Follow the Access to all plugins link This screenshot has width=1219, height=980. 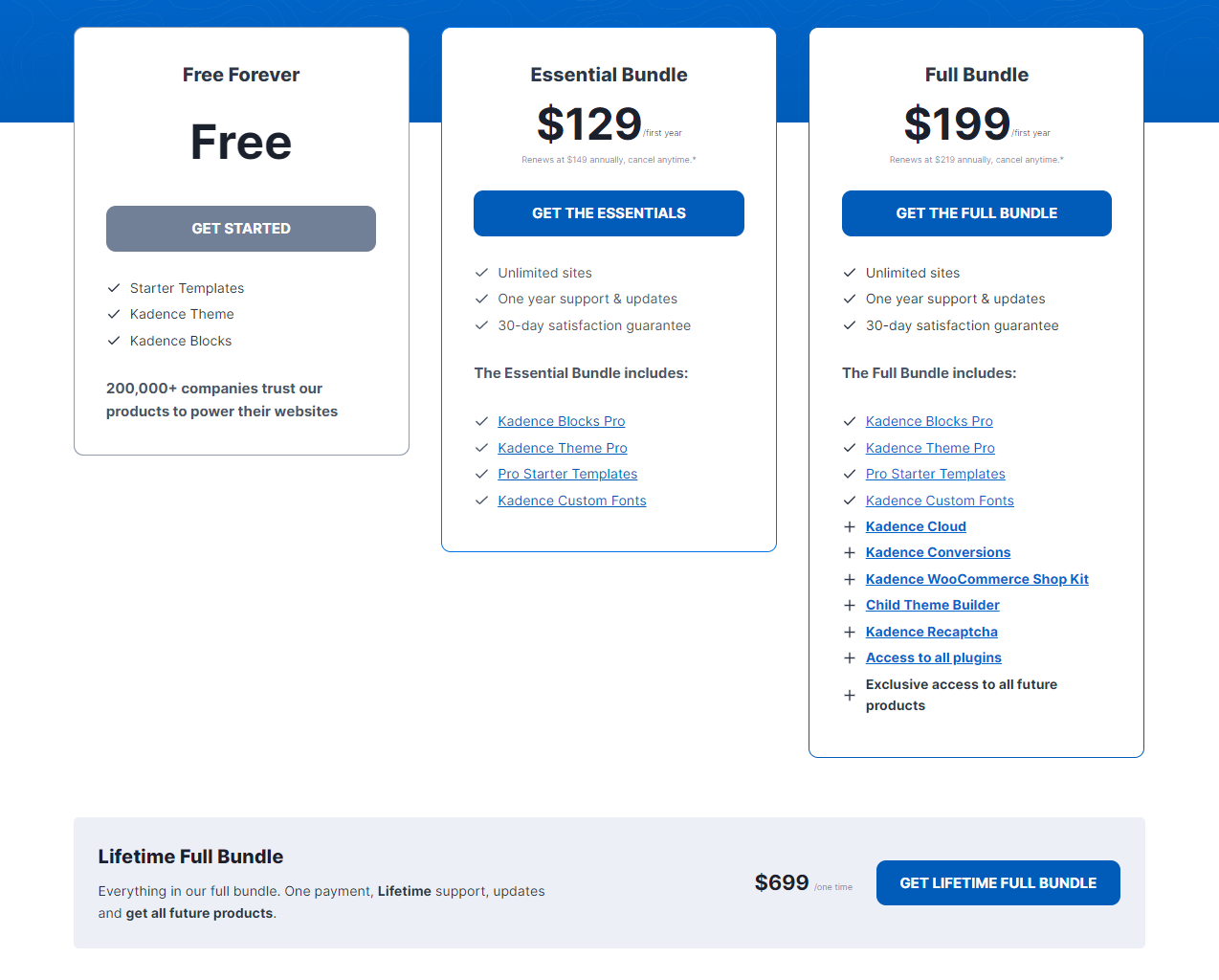coord(933,657)
